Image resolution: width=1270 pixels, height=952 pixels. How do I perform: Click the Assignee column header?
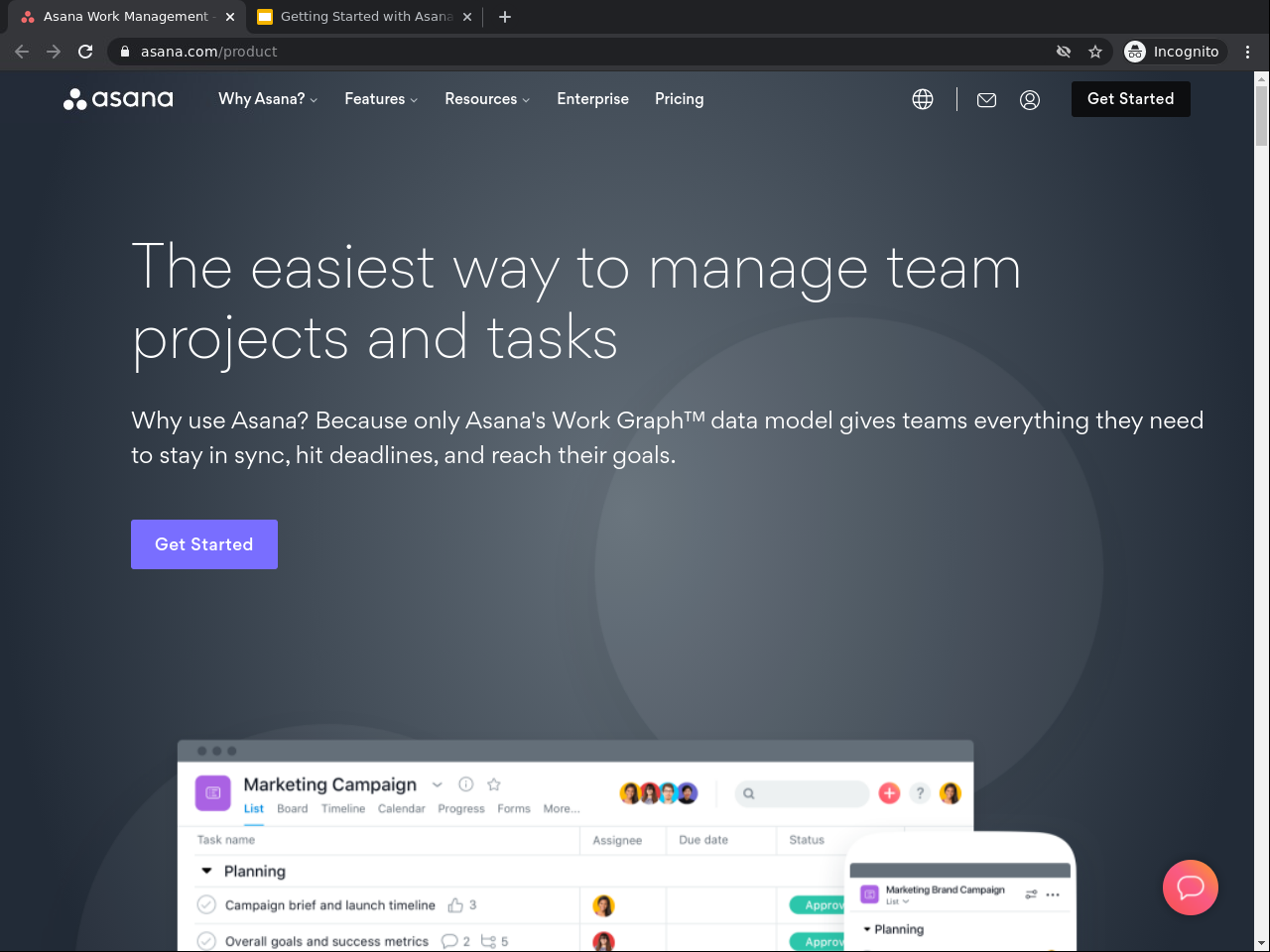pos(617,840)
